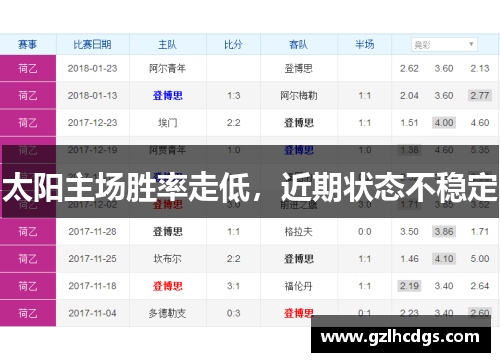Viewport: 500px width, 362px height.
Task: Click home team 多德勒支
Action: point(167,313)
